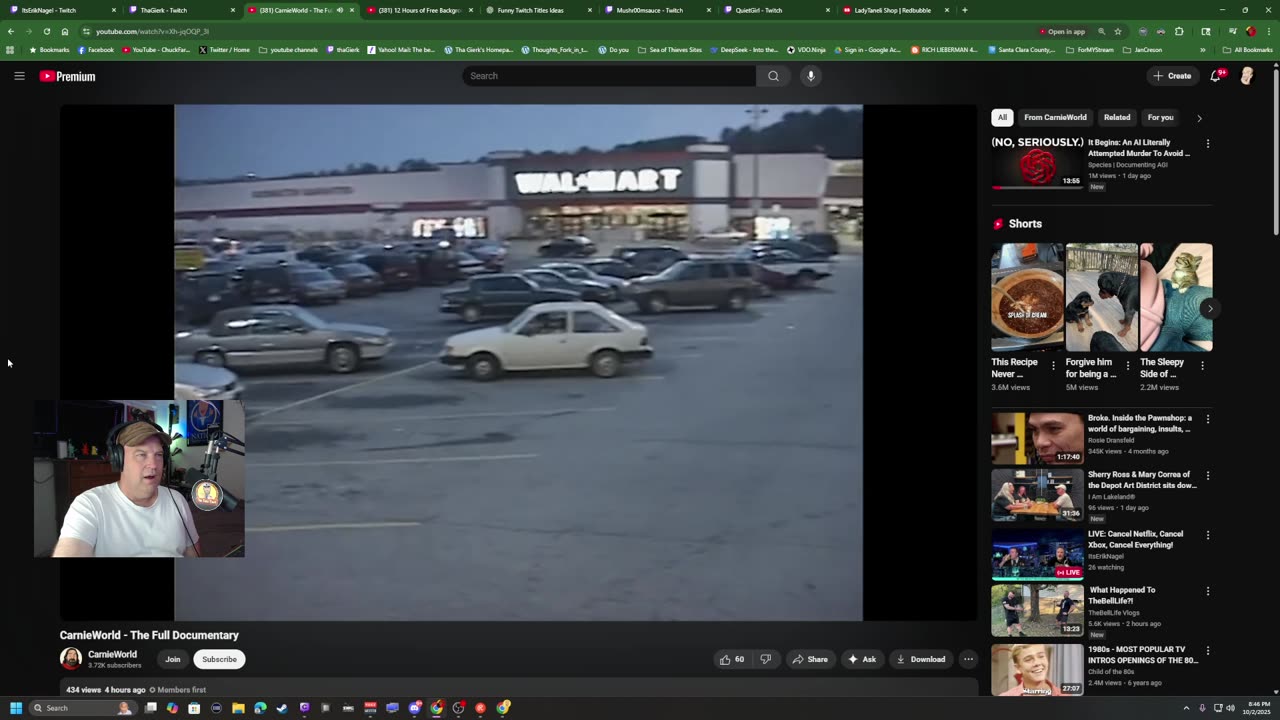
Task: Open YouTube notifications bell
Action: click(1216, 76)
